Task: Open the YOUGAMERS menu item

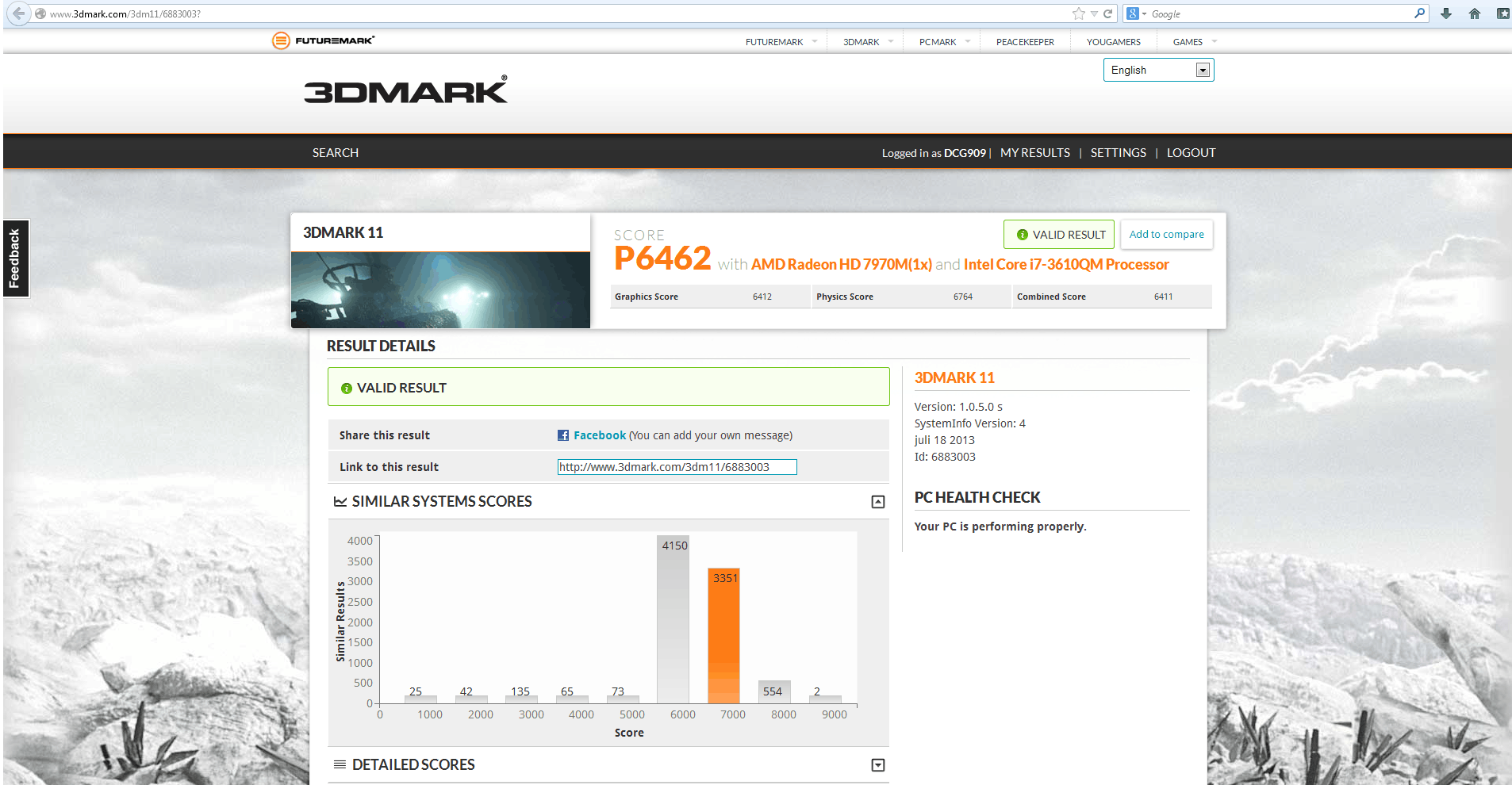Action: (1113, 42)
